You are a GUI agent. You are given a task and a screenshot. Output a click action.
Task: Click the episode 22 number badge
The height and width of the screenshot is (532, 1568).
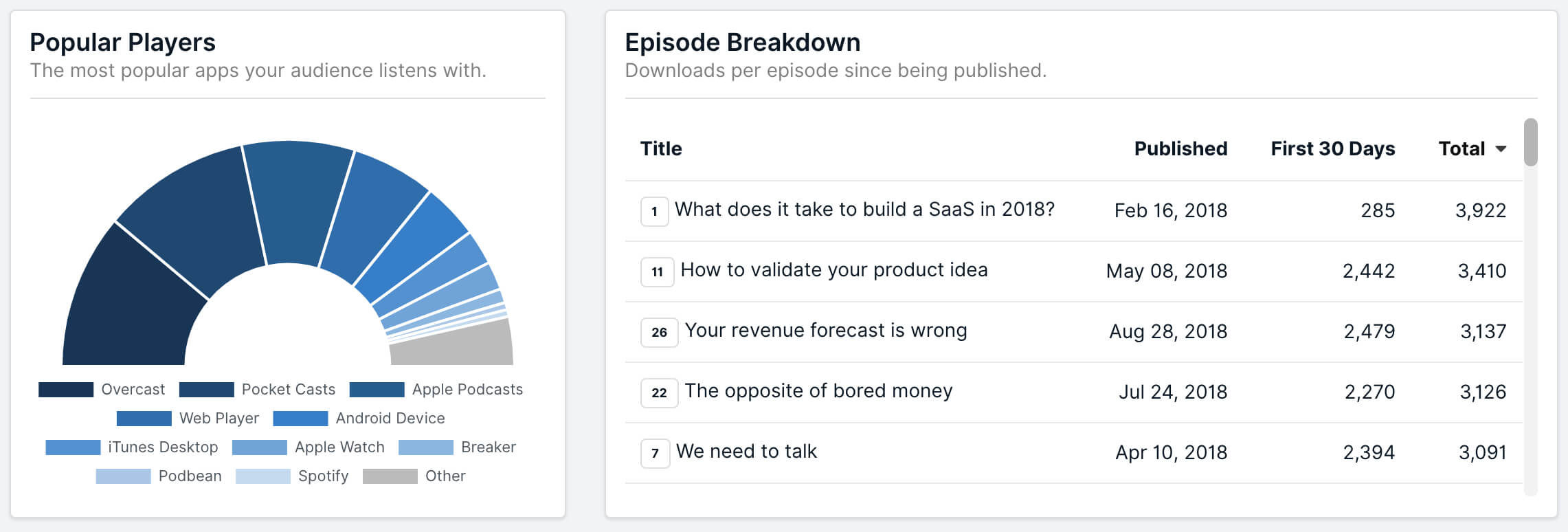tap(659, 392)
